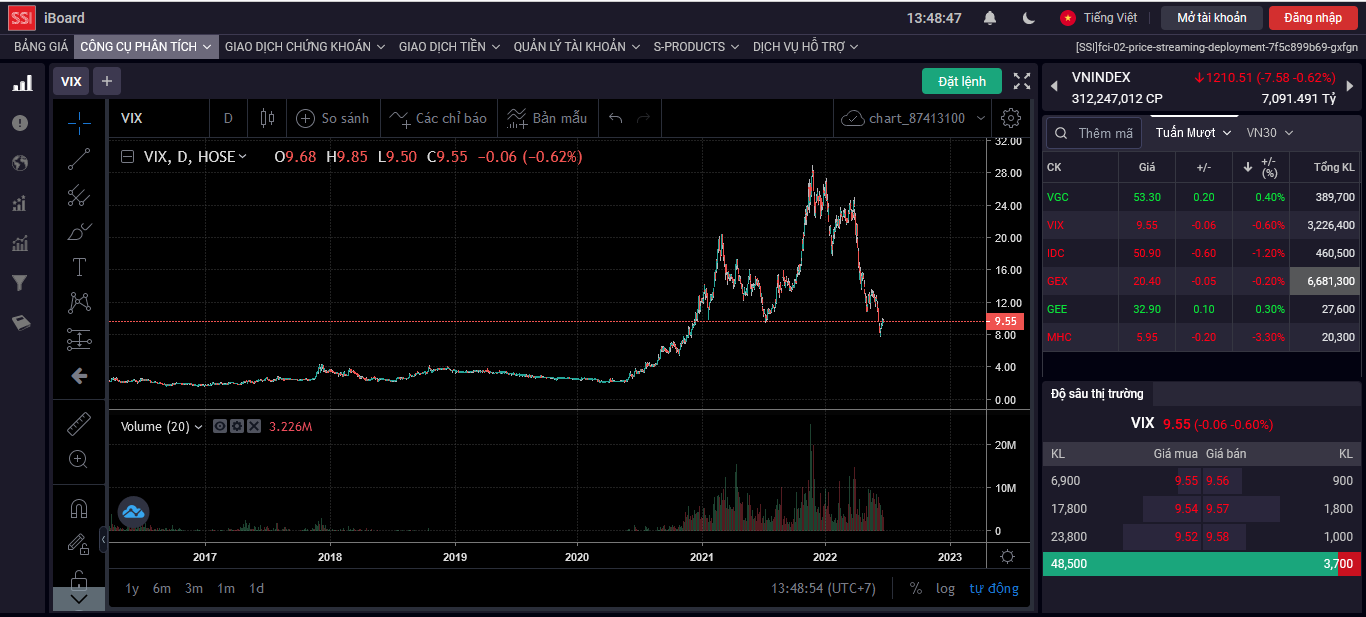Add a new chart tab with plus

point(107,81)
